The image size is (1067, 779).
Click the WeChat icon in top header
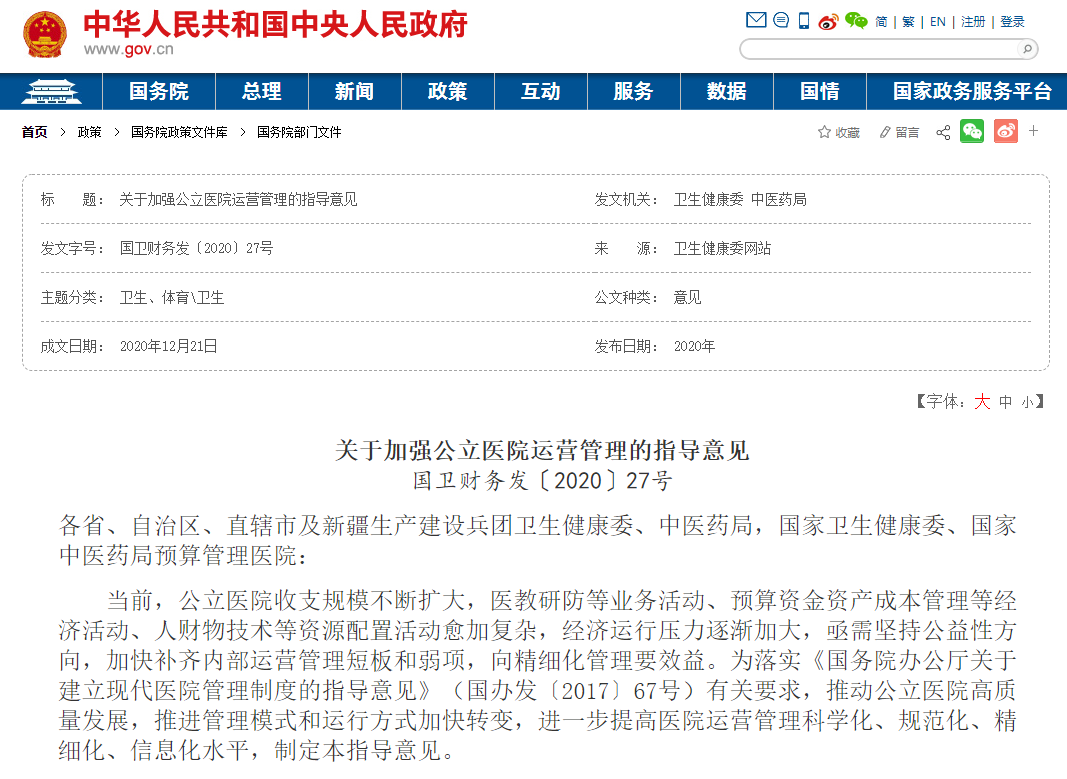[x=856, y=21]
